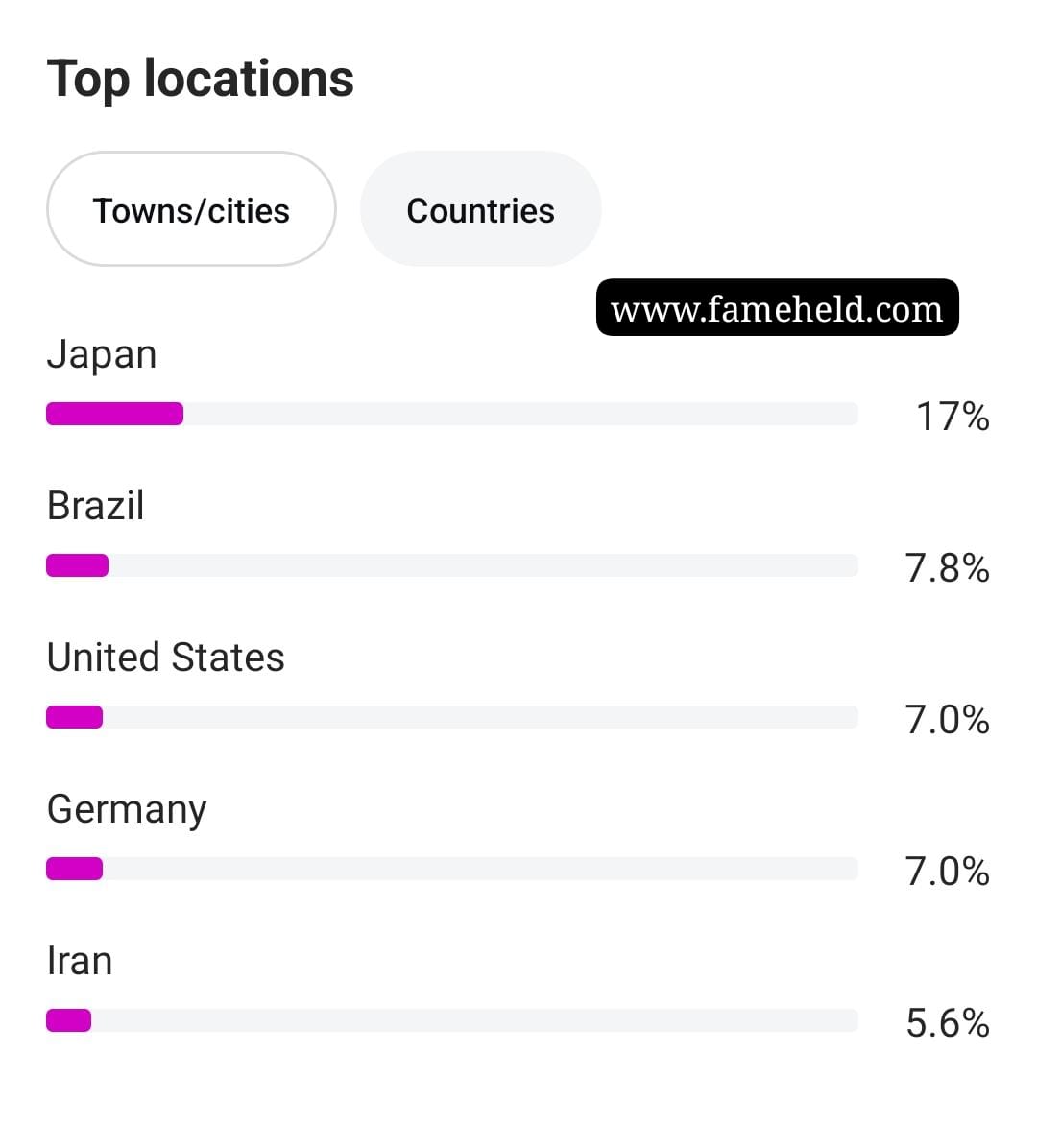Select the Countries tab

[x=480, y=209]
